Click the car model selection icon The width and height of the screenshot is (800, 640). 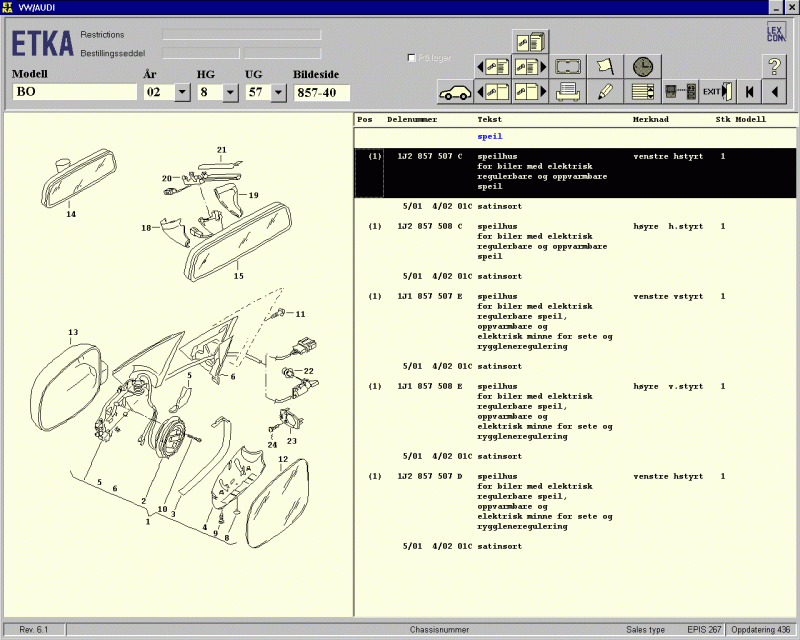point(455,92)
